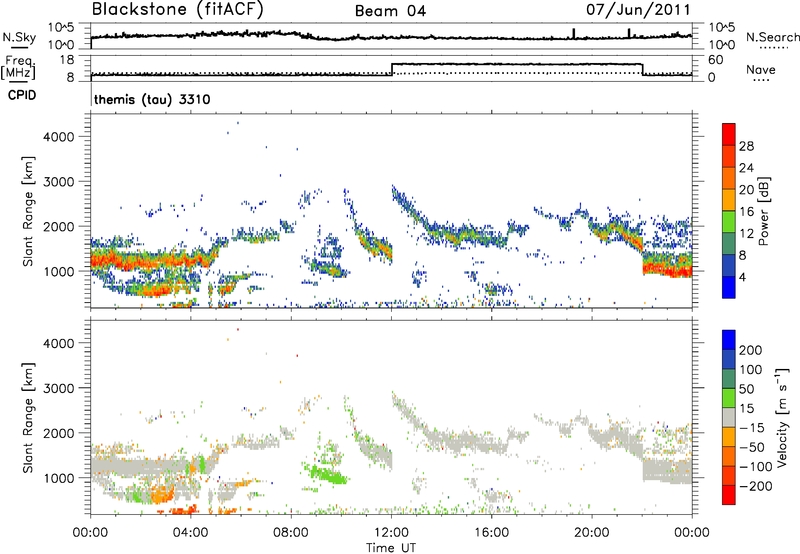Click 'Slant Range [km]' label of velocity panel
800x554 pixels.
(28, 417)
